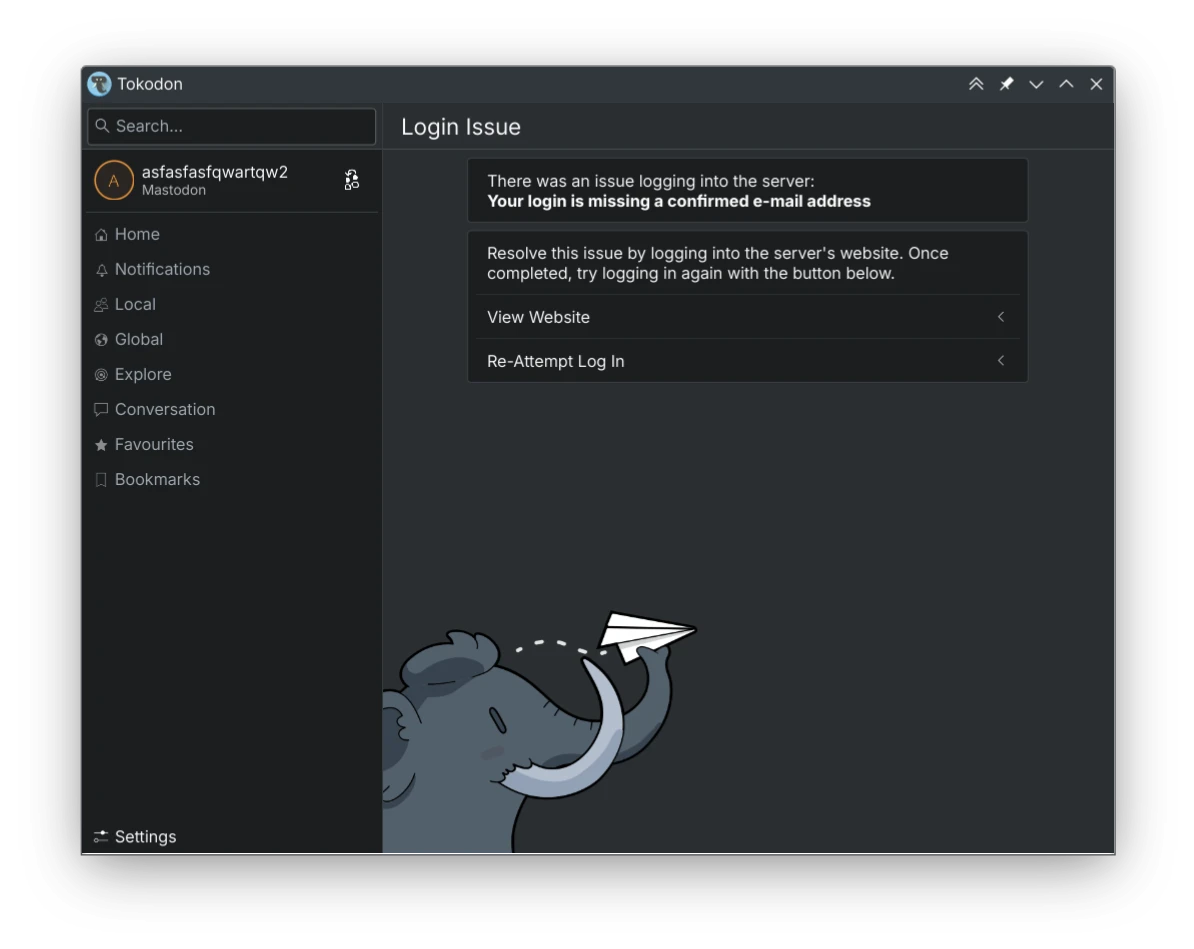Toggle keep-above double chevron in title bar
1194x949 pixels.
click(975, 84)
